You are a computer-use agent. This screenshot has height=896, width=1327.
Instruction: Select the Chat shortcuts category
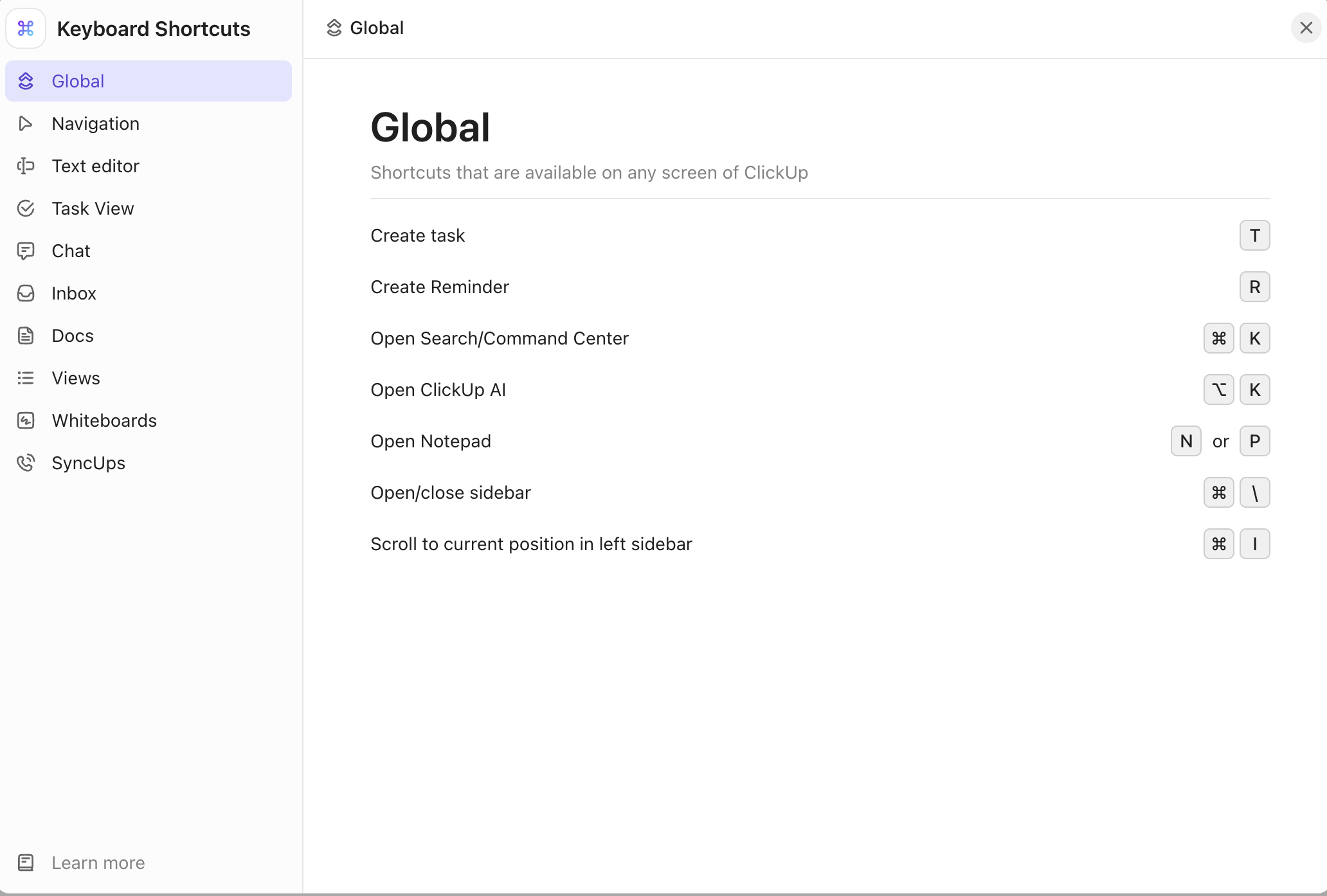[x=71, y=251]
